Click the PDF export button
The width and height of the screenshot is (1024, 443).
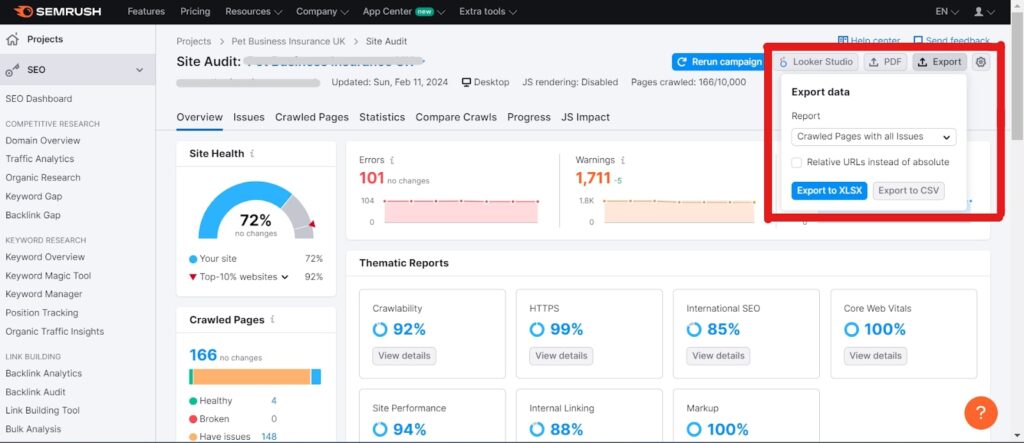[x=886, y=62]
